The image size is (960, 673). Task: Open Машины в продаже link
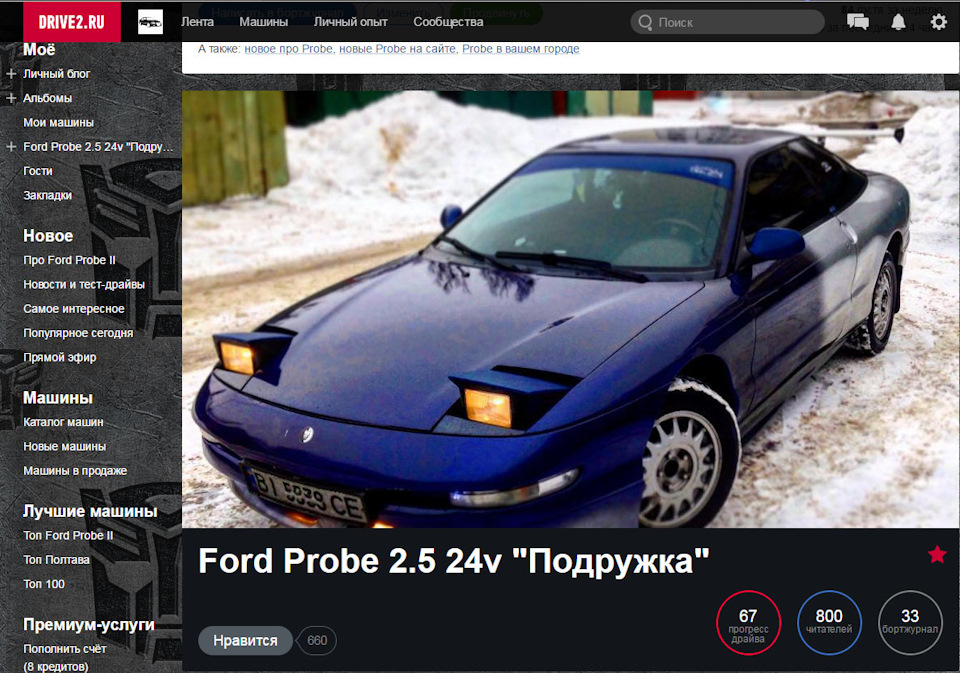(75, 471)
